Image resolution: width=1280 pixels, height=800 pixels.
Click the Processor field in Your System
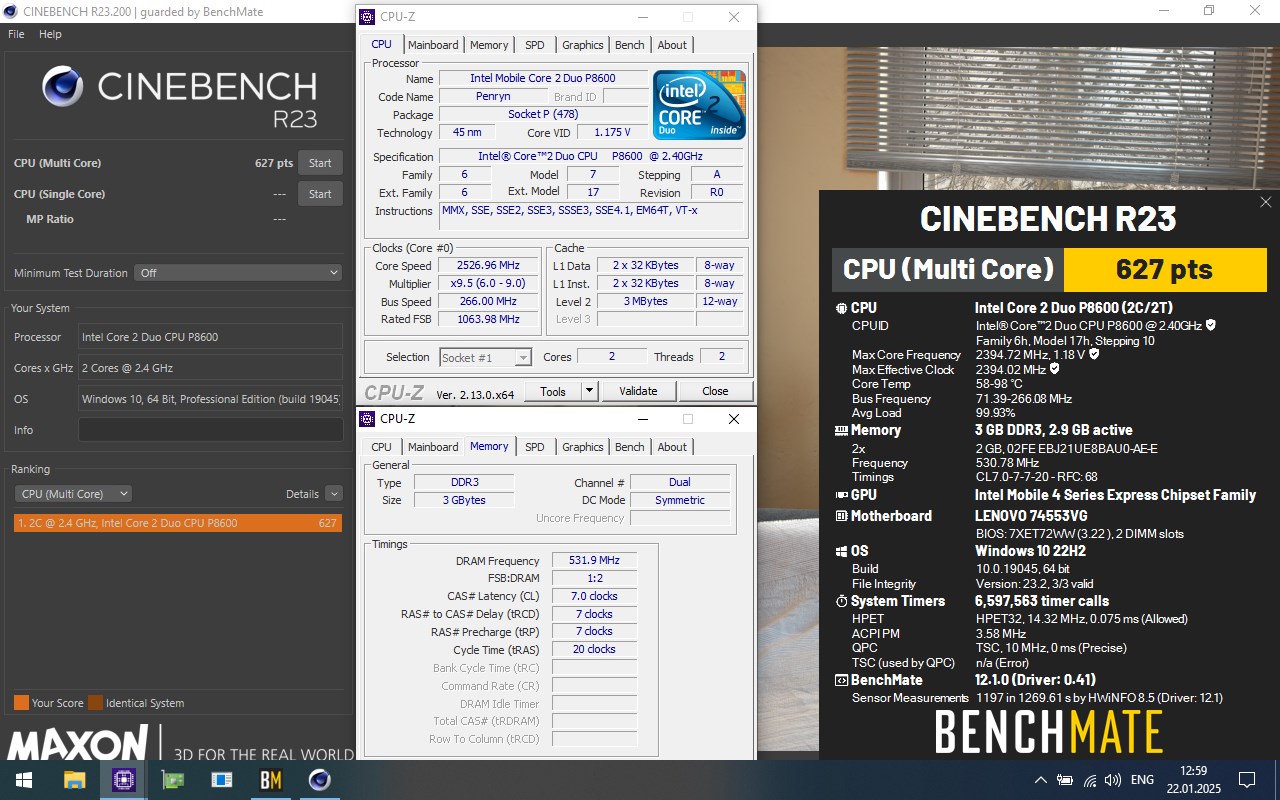coord(210,337)
